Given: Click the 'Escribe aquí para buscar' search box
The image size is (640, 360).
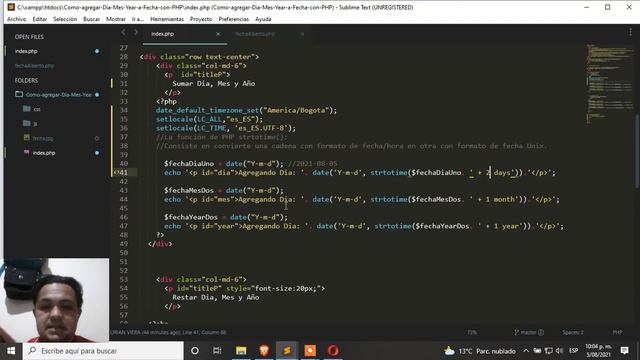Looking at the screenshot, I should click(103, 351).
